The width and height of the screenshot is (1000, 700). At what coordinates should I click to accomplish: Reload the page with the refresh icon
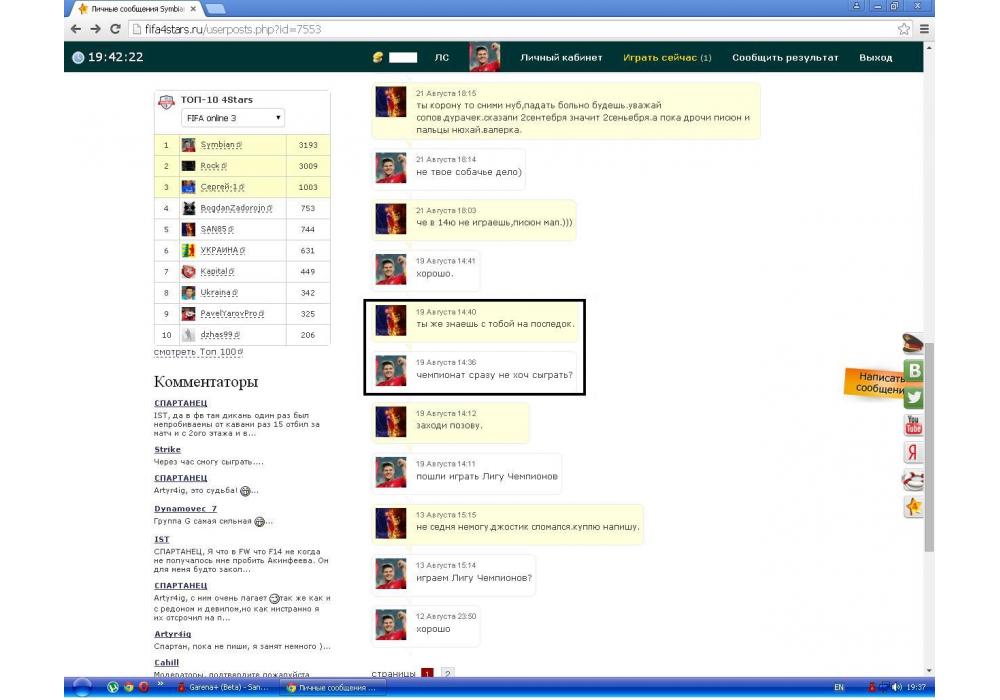[x=115, y=29]
